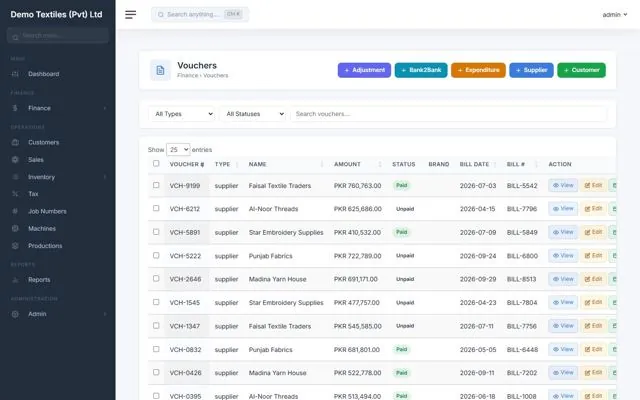Click the magnifier icon in sidebar search
This screenshot has width=640, height=400.
click(x=15, y=37)
